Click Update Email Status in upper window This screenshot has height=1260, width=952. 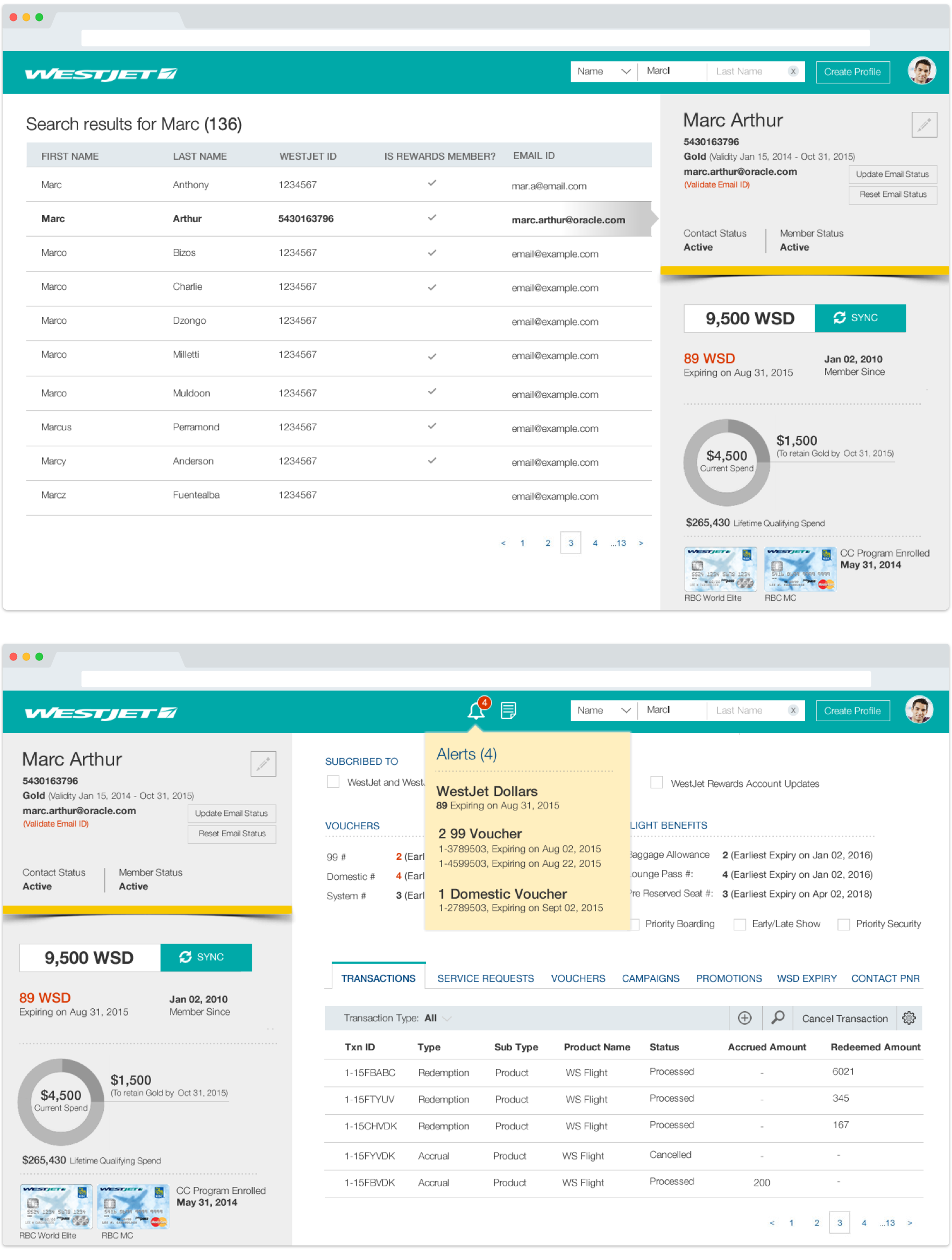click(x=892, y=174)
